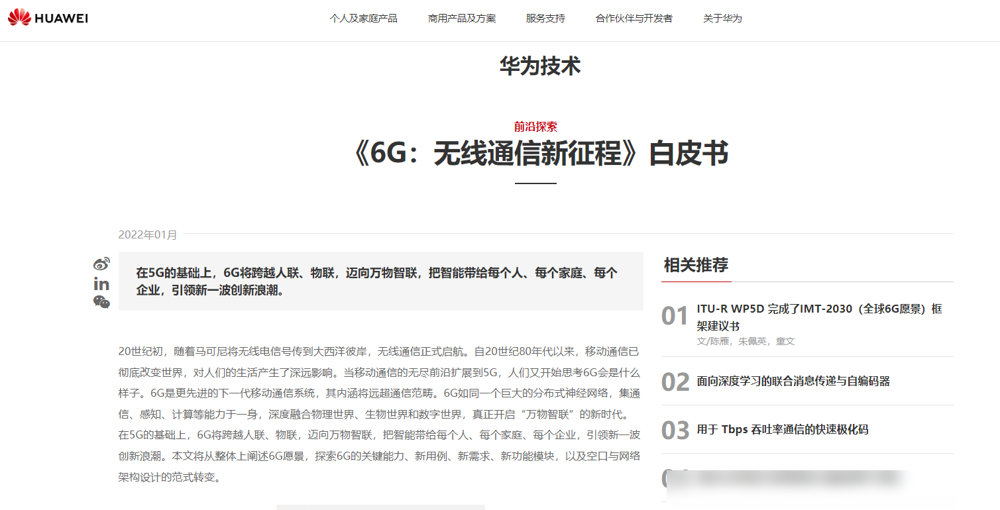Click the 2022年01月 date text

[148, 235]
